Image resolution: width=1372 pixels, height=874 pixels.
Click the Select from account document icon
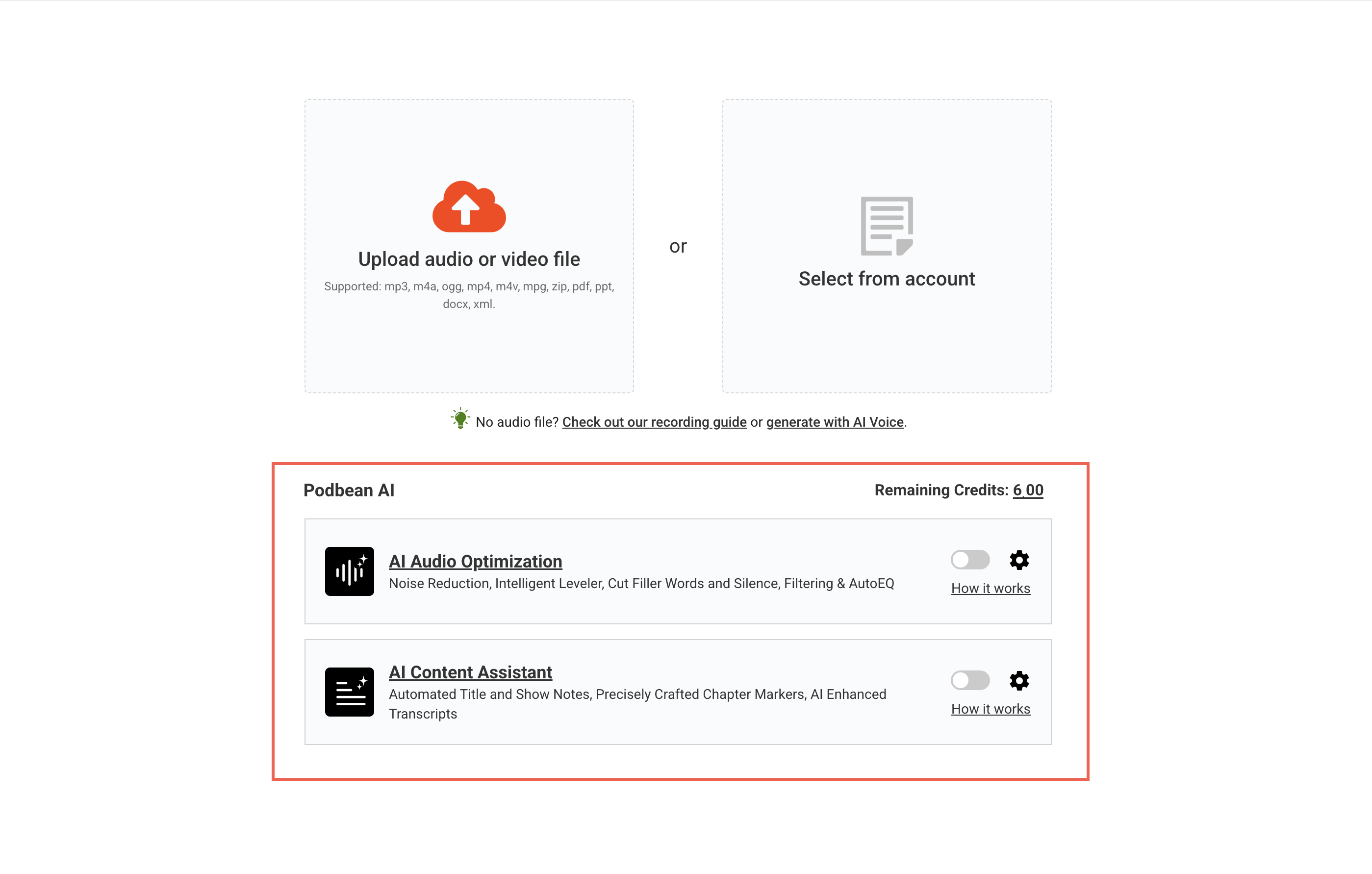tap(887, 226)
